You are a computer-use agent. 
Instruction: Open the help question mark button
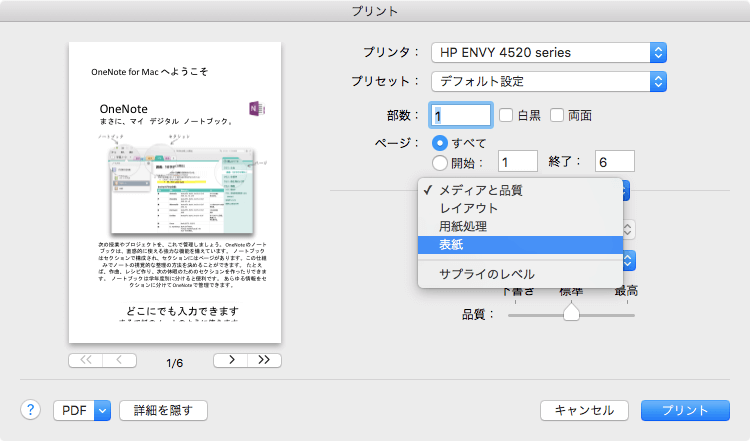[31, 410]
